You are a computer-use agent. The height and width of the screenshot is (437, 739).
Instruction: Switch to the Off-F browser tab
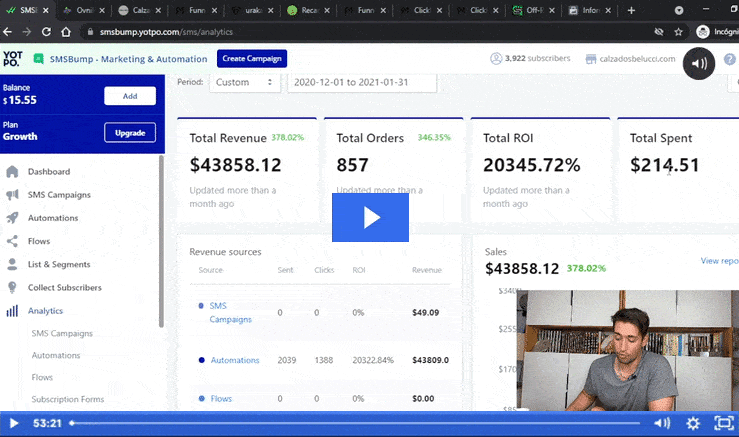[534, 10]
